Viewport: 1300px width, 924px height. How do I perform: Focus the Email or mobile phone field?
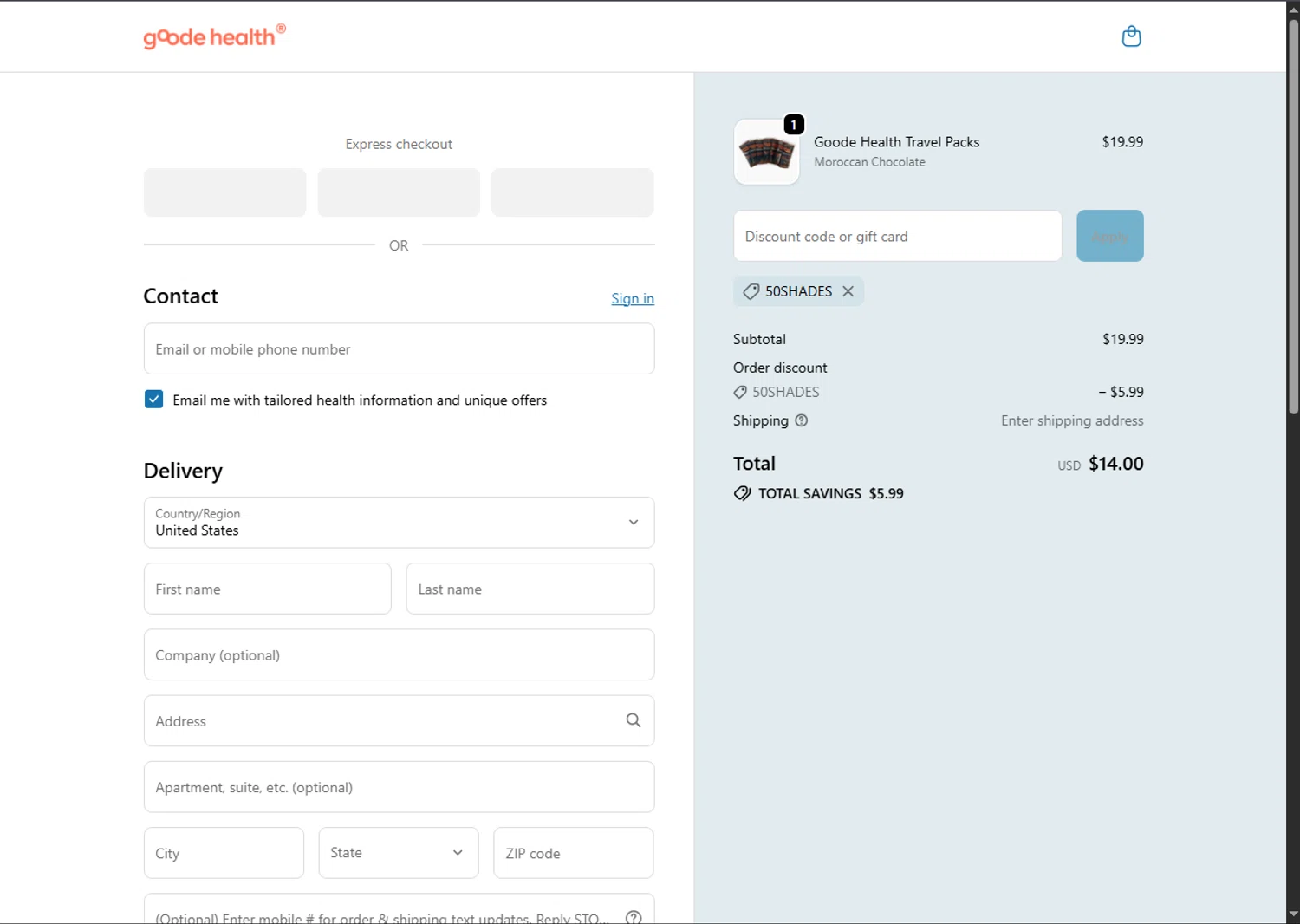point(399,348)
